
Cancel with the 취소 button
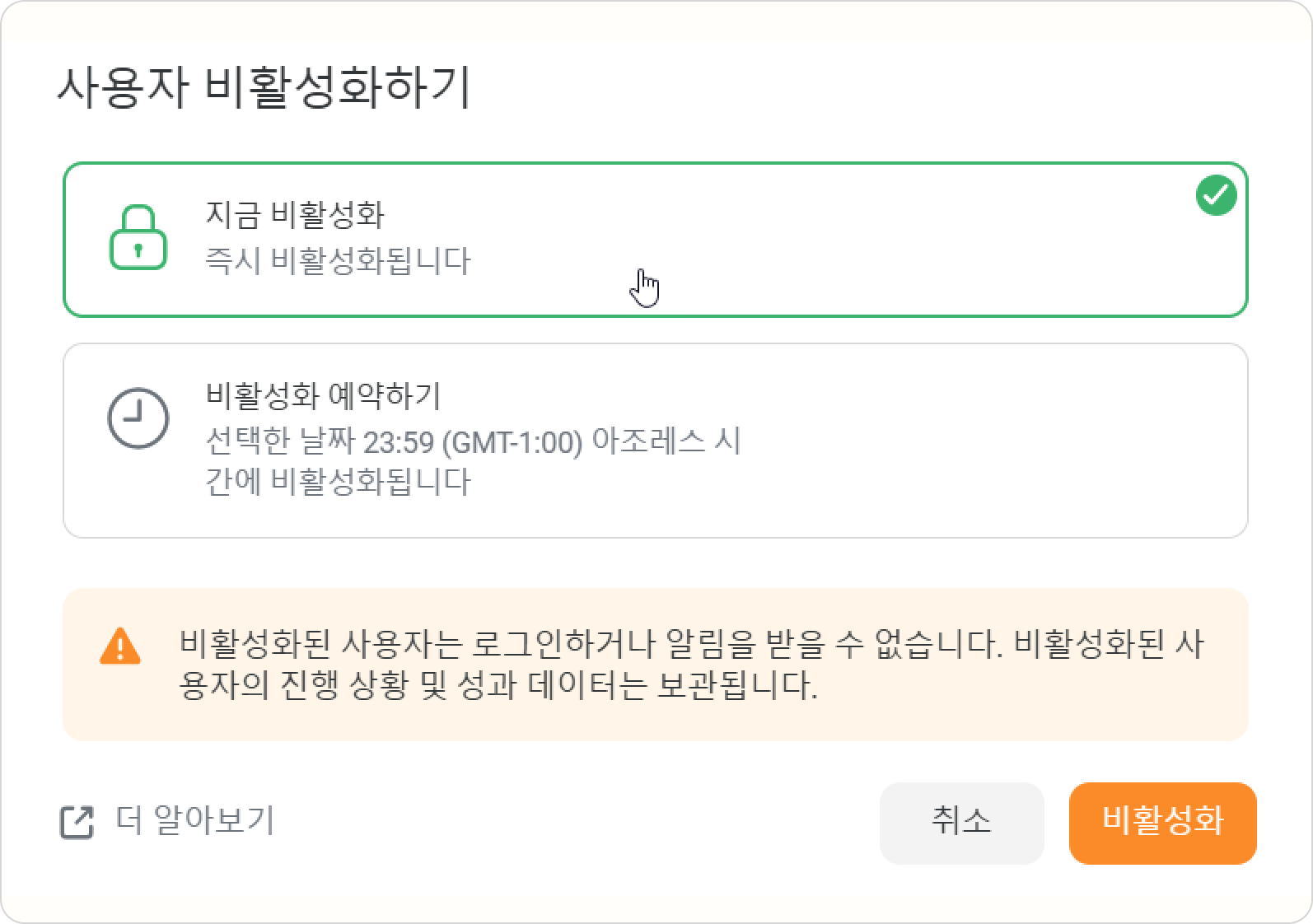tap(961, 823)
